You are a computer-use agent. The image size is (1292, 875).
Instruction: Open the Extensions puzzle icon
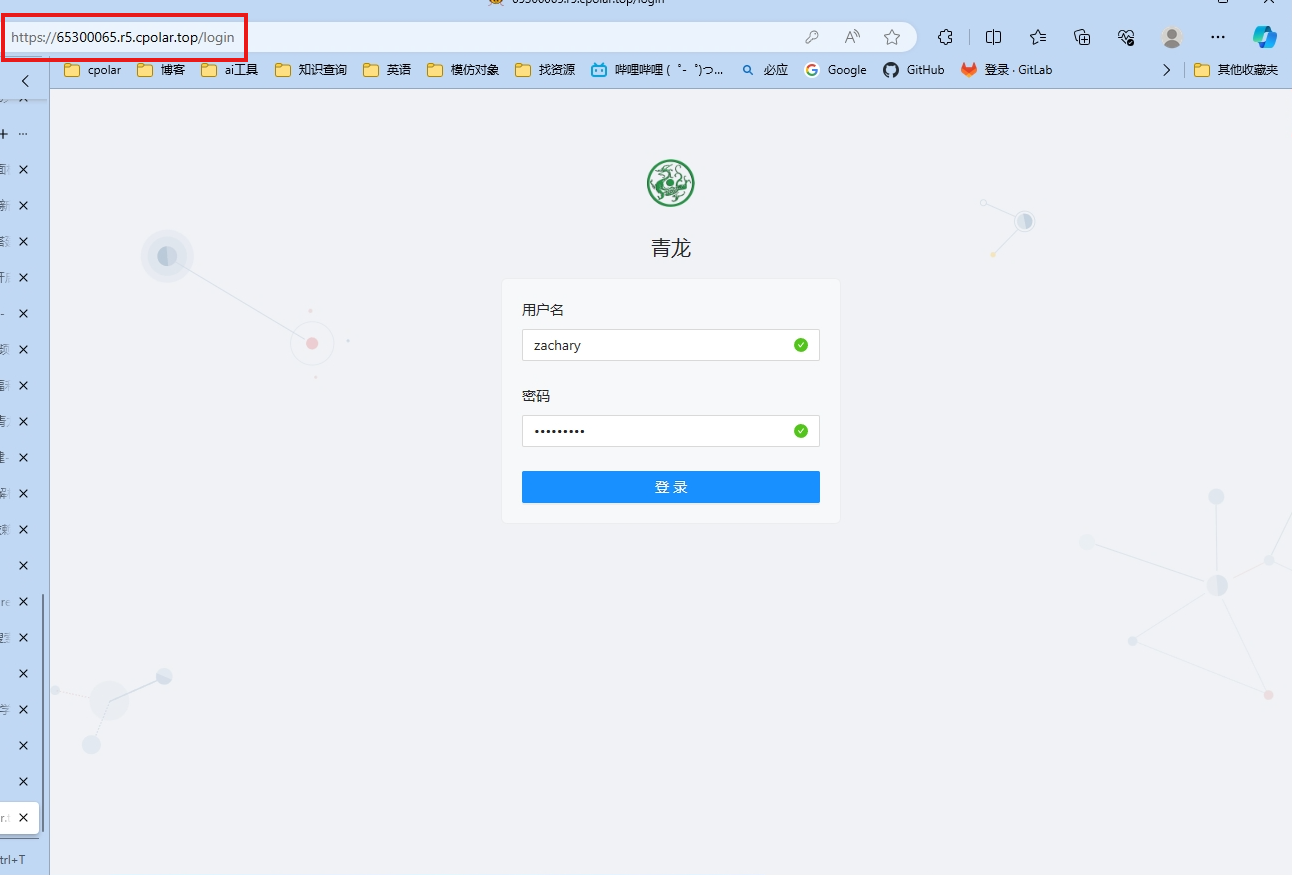tap(945, 37)
